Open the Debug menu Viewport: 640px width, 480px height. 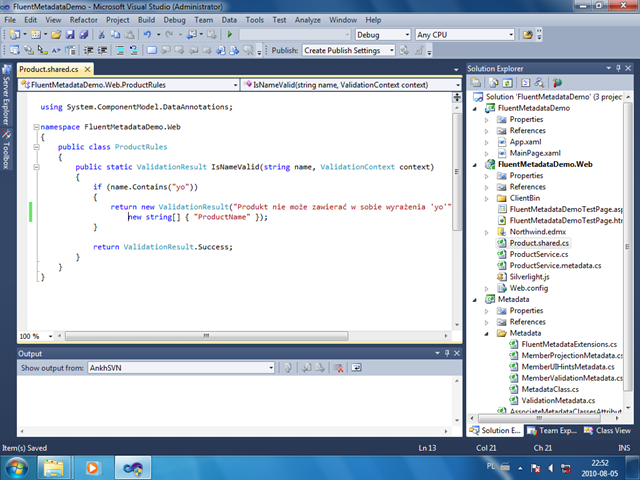[174, 20]
